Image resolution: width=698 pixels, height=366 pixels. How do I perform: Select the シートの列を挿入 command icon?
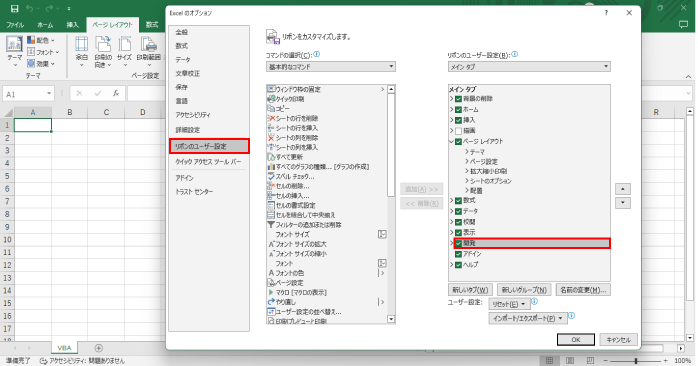coord(271,147)
